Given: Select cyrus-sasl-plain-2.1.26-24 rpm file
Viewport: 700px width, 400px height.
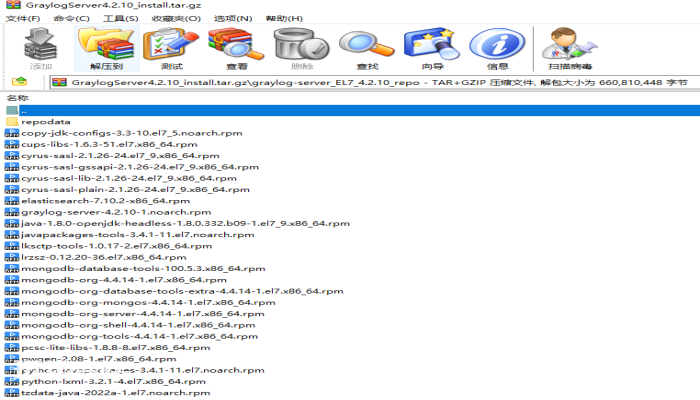Looking at the screenshot, I should [x=135, y=189].
